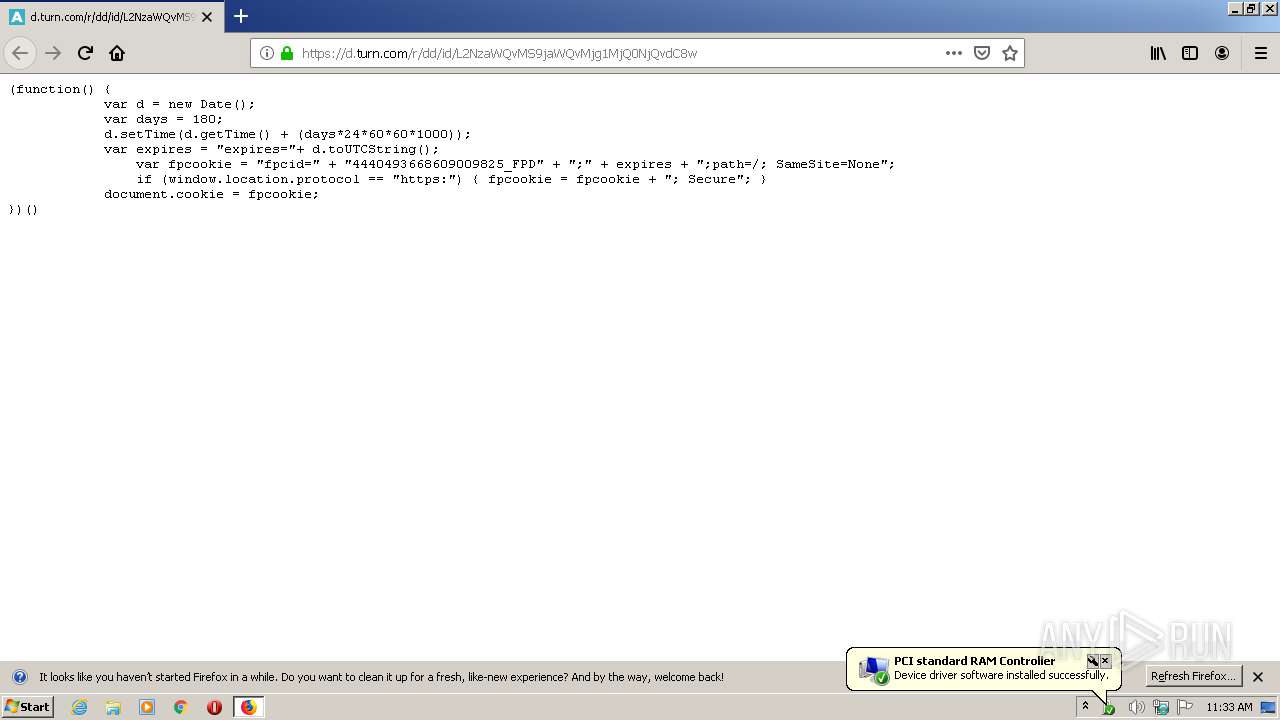Launch Internet Explorer from taskbar

click(79, 707)
